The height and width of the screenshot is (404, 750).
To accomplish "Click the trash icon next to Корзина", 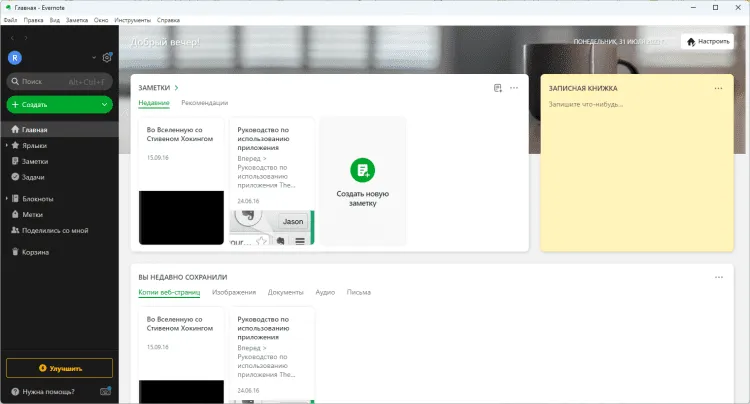I will (15, 251).
